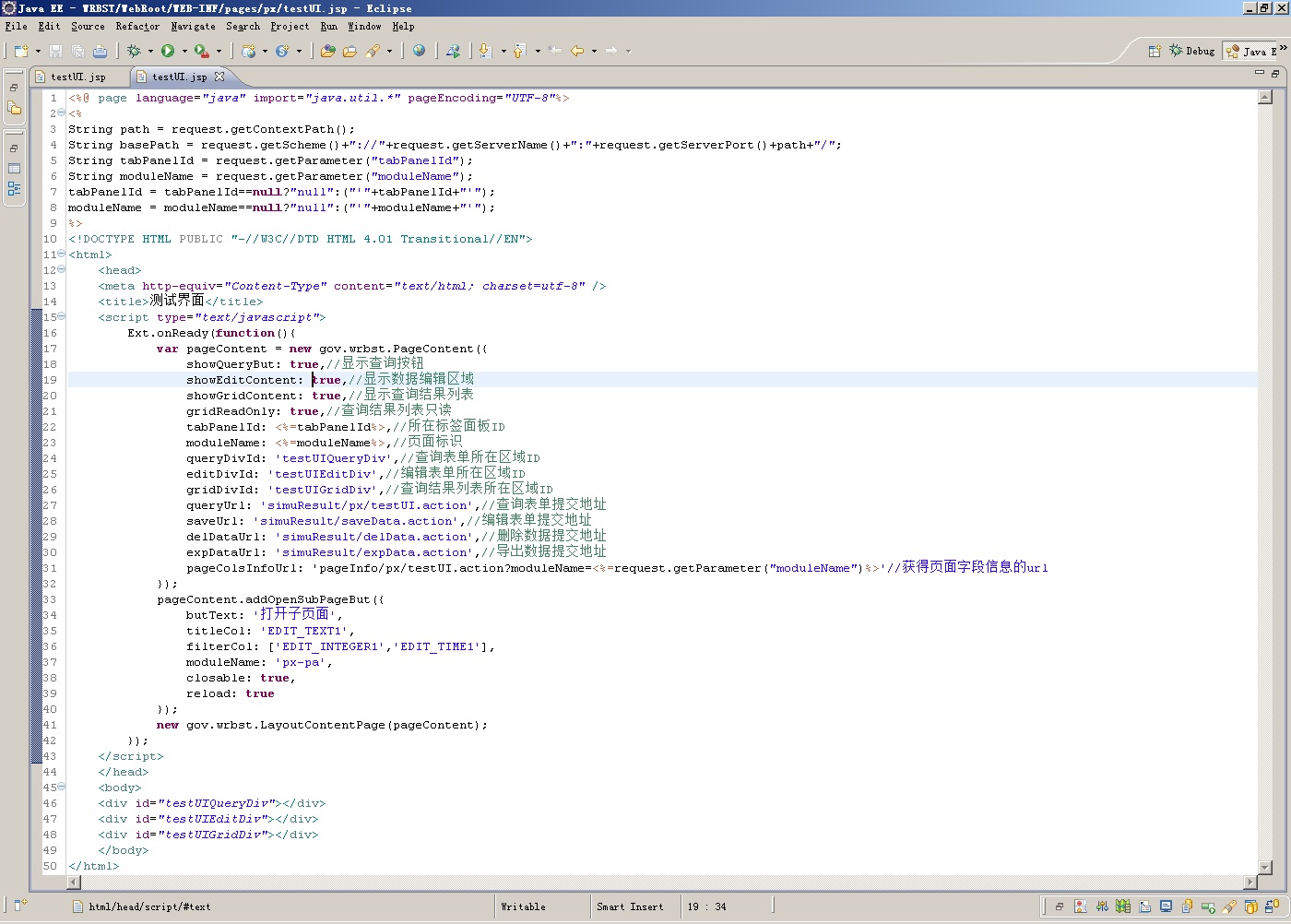Expand the New Servlet dropdown arrow
Viewport: 1291px width, 924px height.
click(299, 52)
